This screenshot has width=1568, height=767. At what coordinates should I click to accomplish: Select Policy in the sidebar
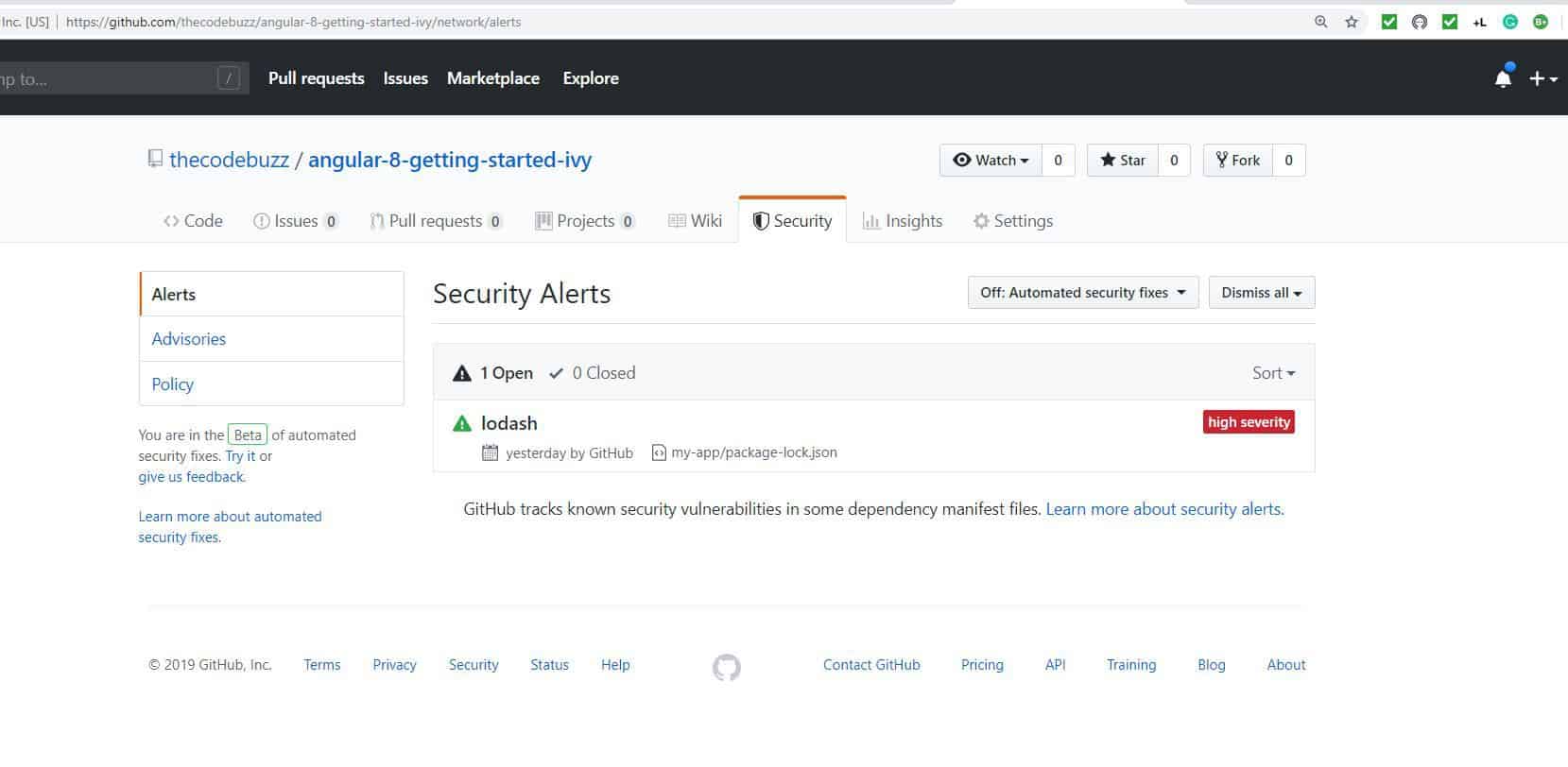[x=271, y=384]
